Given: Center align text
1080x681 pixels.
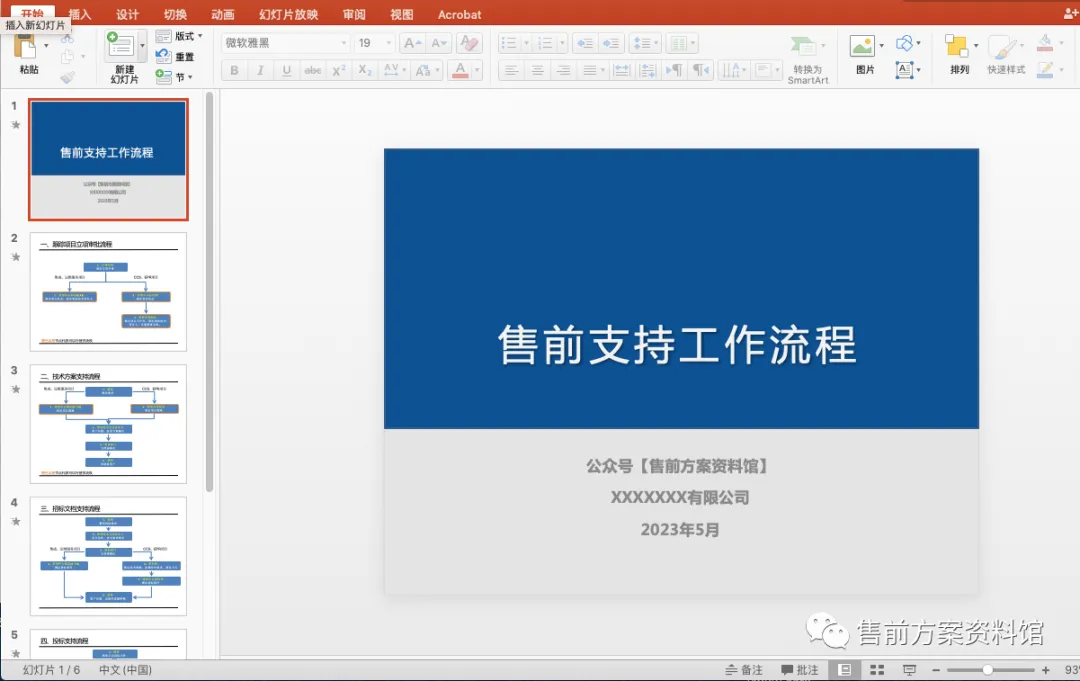Looking at the screenshot, I should (537, 70).
